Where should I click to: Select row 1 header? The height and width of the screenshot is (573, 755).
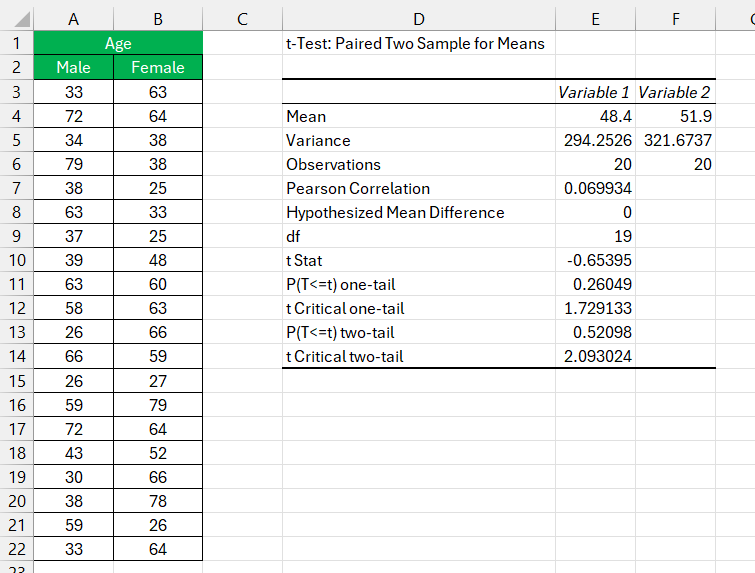(16, 43)
